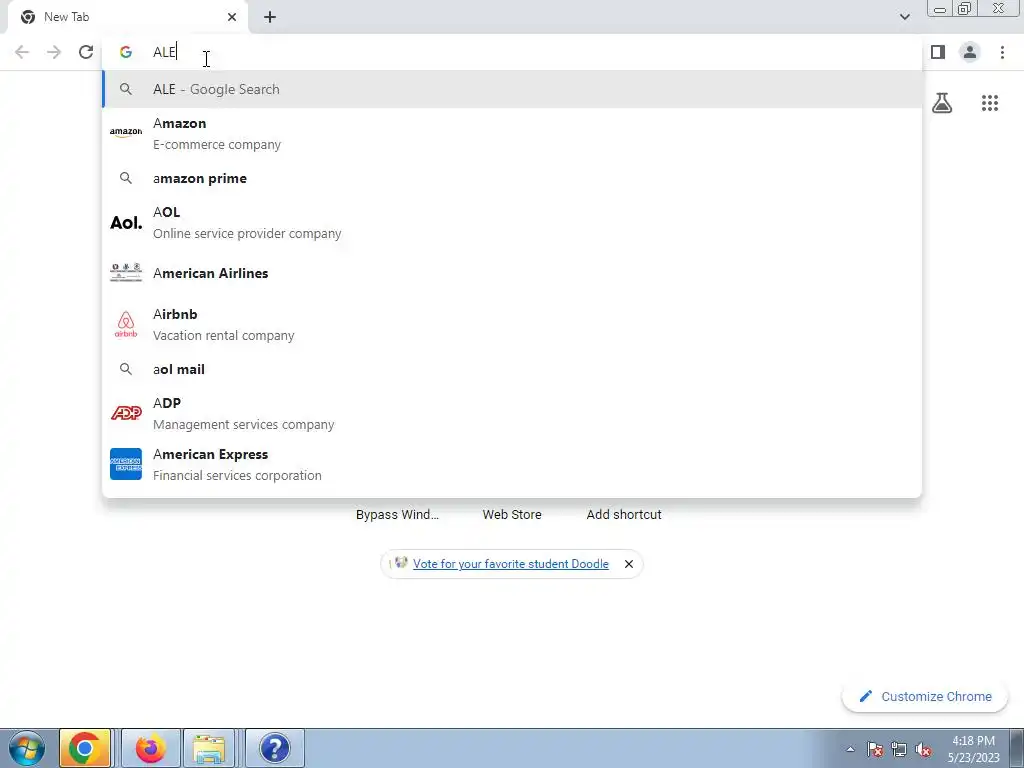Image resolution: width=1024 pixels, height=768 pixels.
Task: Click the Google G icon in omnibox
Action: (x=126, y=52)
